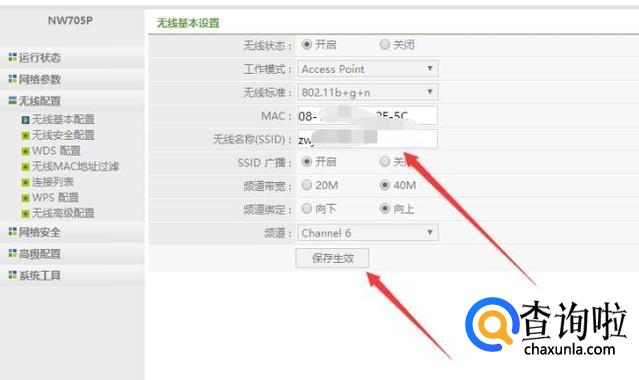Enable SSID 广播 with 开启
The height and width of the screenshot is (380, 639).
(306, 161)
